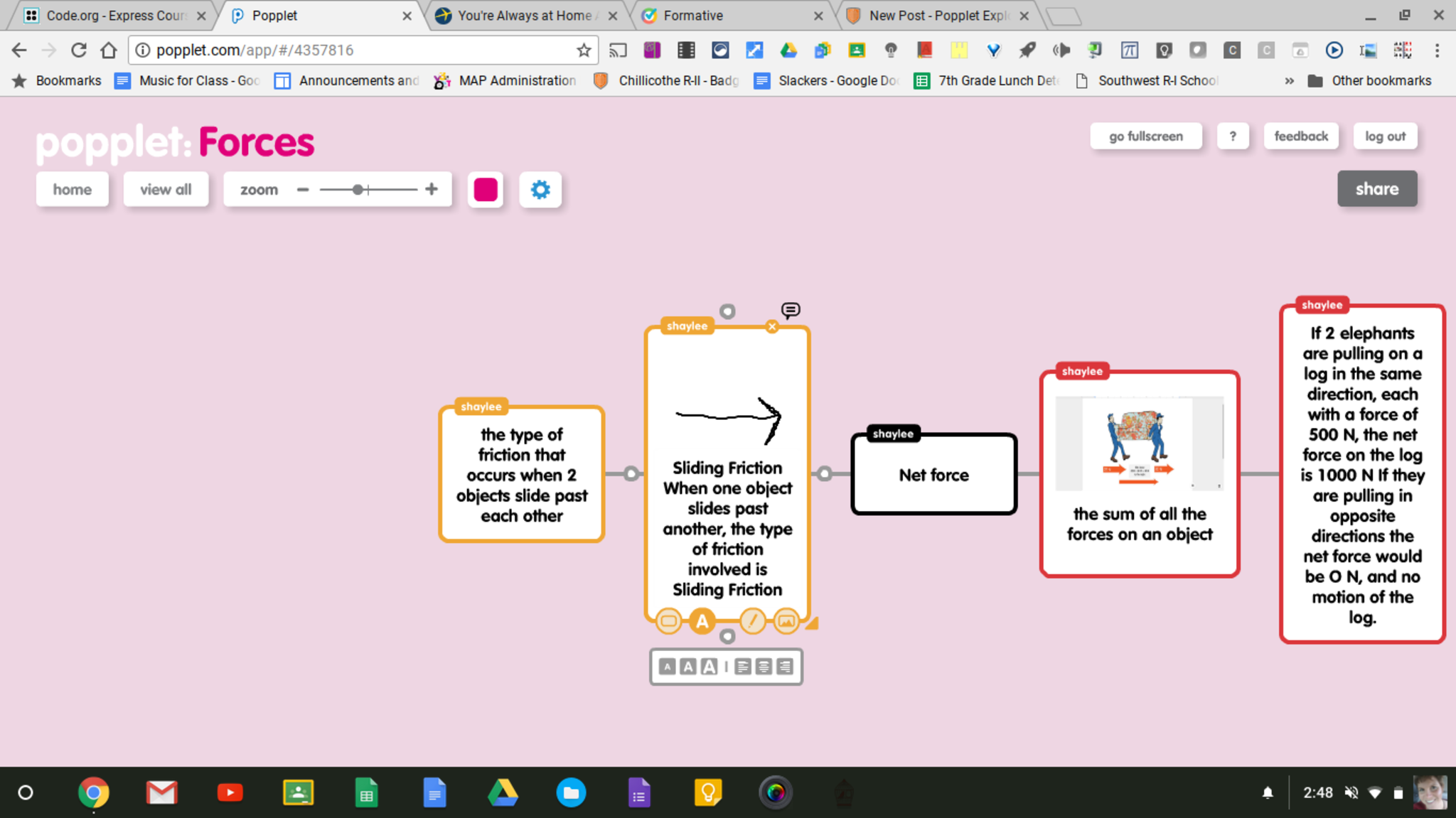
Task: Click the popple border color tool
Action: click(x=668, y=622)
